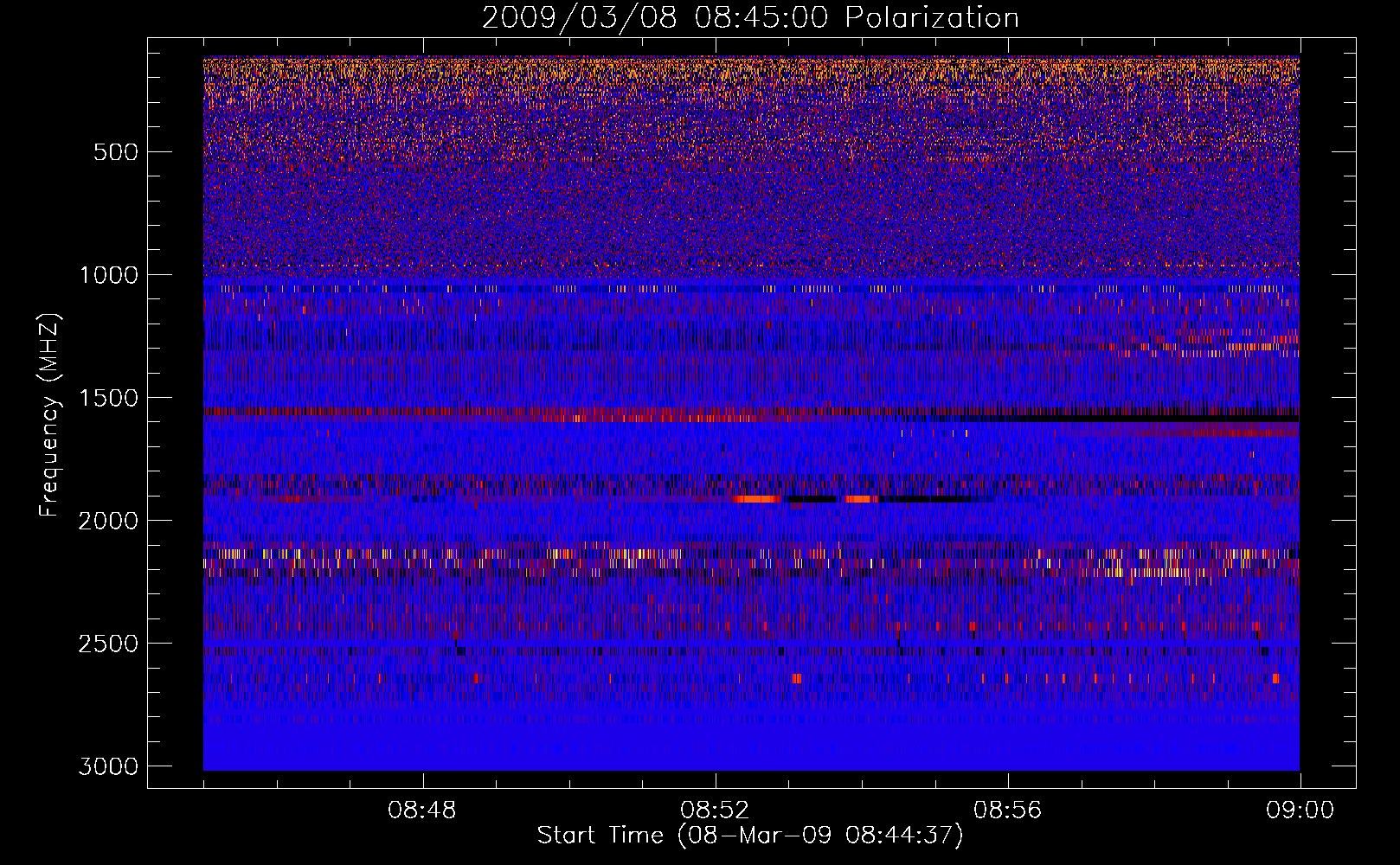This screenshot has height=865, width=1400.
Task: Click the 08:56 time tick label
Action: [x=1007, y=811]
